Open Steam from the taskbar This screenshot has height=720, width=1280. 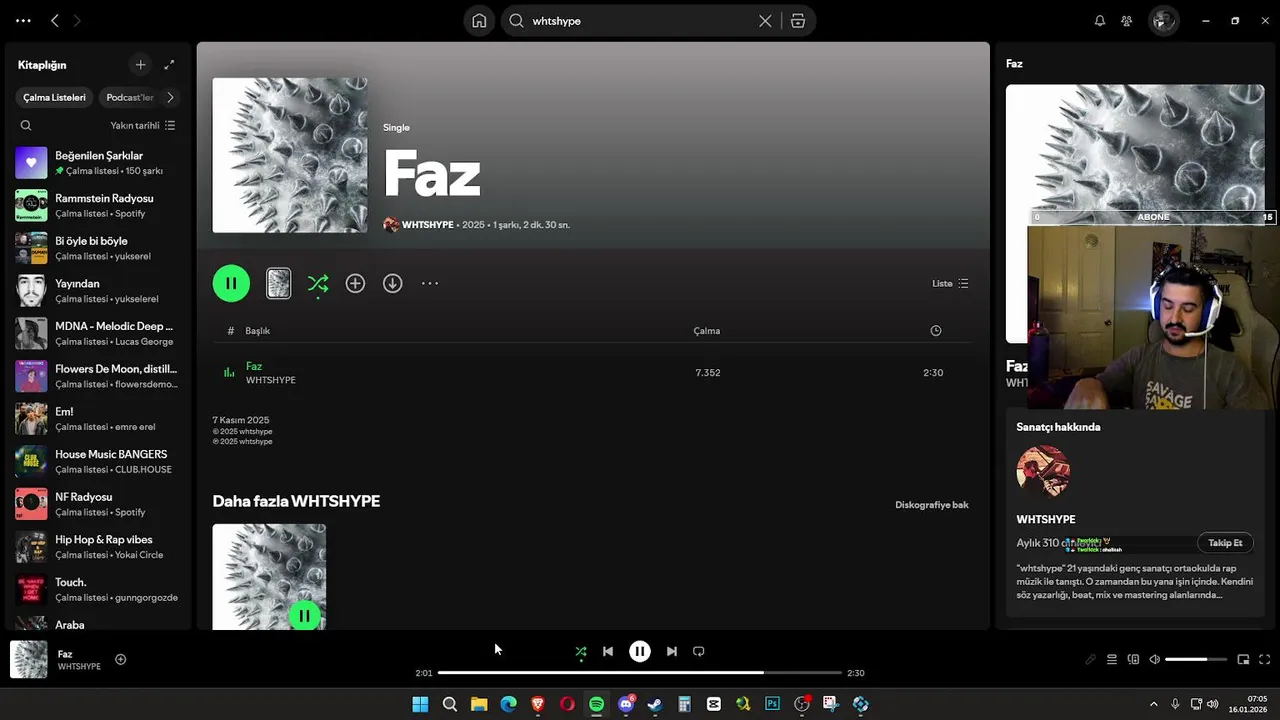(655, 704)
